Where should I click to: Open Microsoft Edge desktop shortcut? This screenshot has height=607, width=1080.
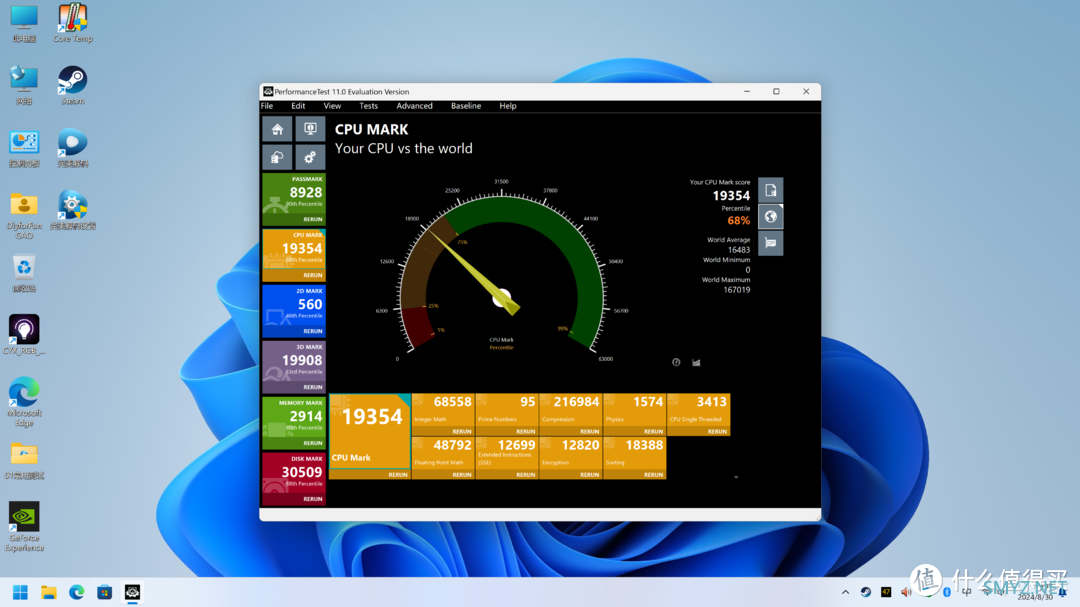coord(24,402)
